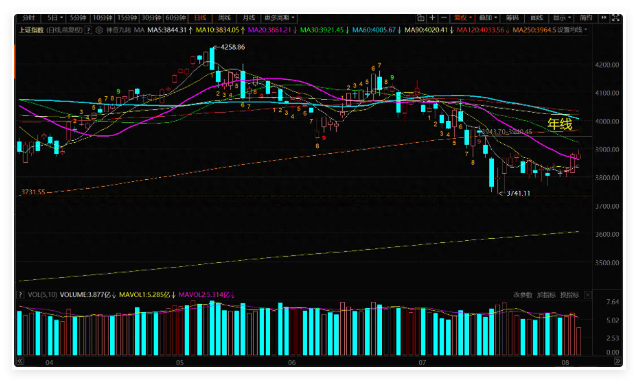Image resolution: width=638 pixels, height=382 pixels.
Task: Click the 3731.55 level label on left
Action: coord(33,192)
